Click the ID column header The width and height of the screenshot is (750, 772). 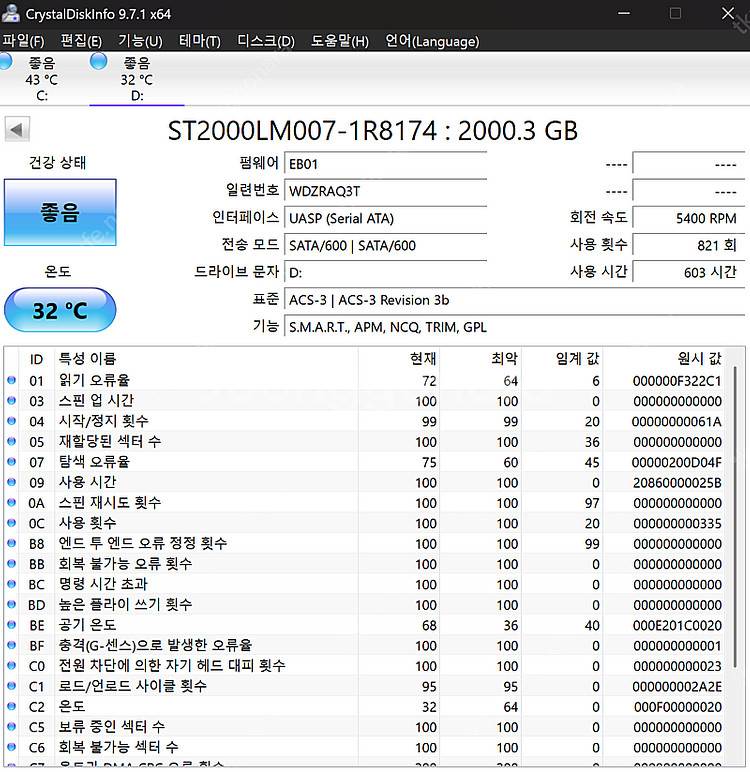(x=36, y=359)
